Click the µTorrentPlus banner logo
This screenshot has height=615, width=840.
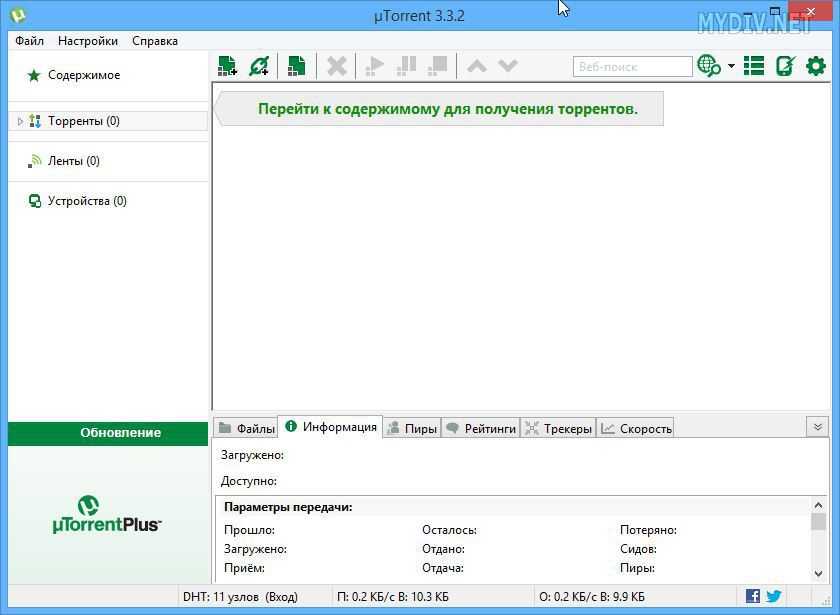click(107, 515)
